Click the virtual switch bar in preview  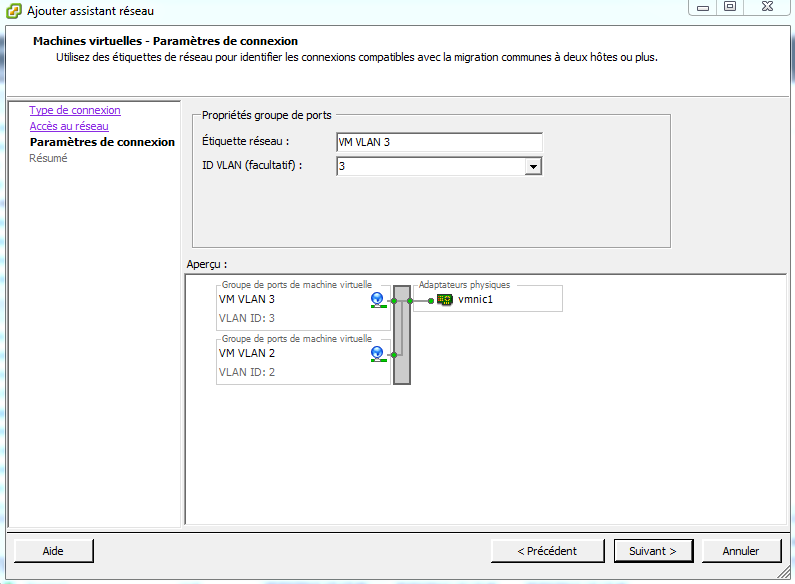click(x=402, y=335)
